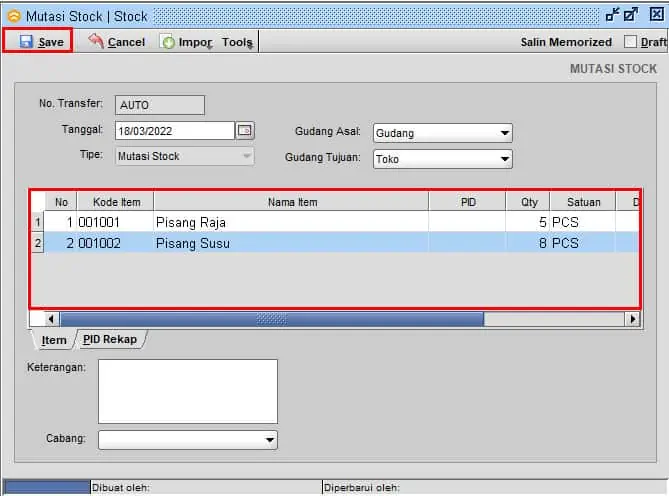The width and height of the screenshot is (669, 496).
Task: Click the Cancel button label
Action: 126,42
